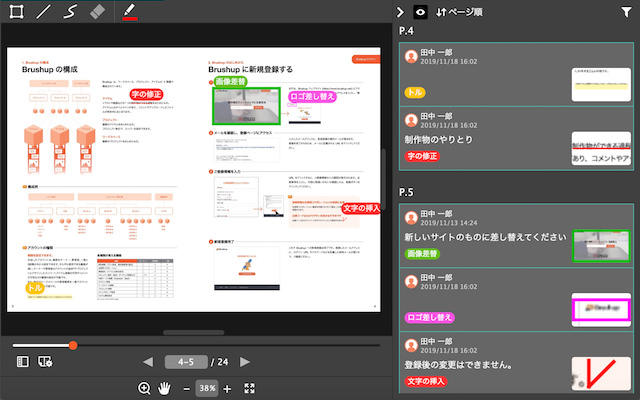This screenshot has height=400, width=640.
Task: Click comment text 制作物のやりとり
Action: pyautogui.click(x=438, y=140)
